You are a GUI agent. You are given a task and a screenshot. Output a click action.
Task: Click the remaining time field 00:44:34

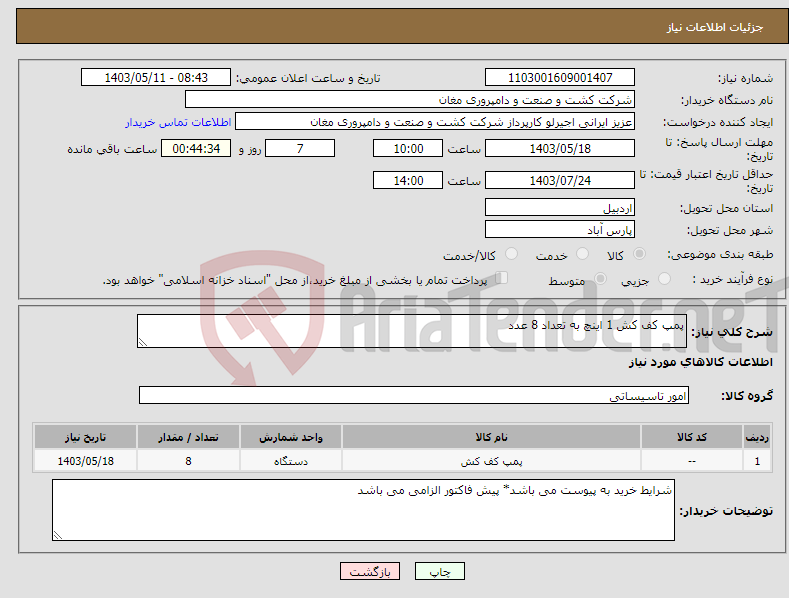coord(196,148)
